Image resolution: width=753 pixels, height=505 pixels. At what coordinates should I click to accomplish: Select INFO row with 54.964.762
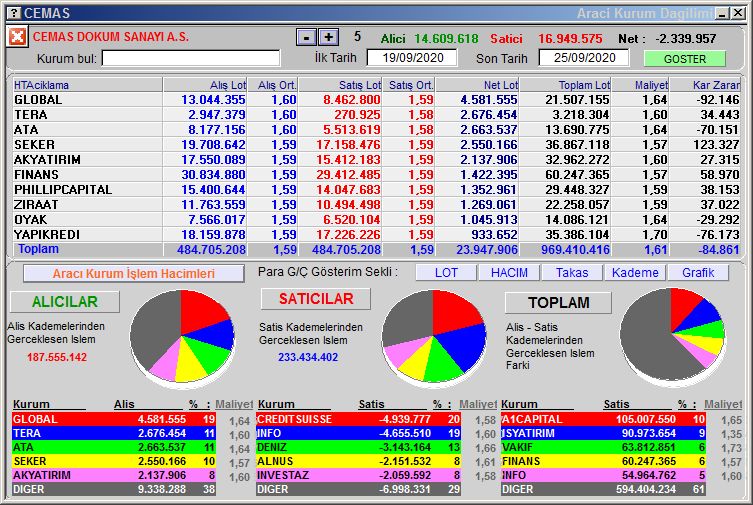pos(603,475)
